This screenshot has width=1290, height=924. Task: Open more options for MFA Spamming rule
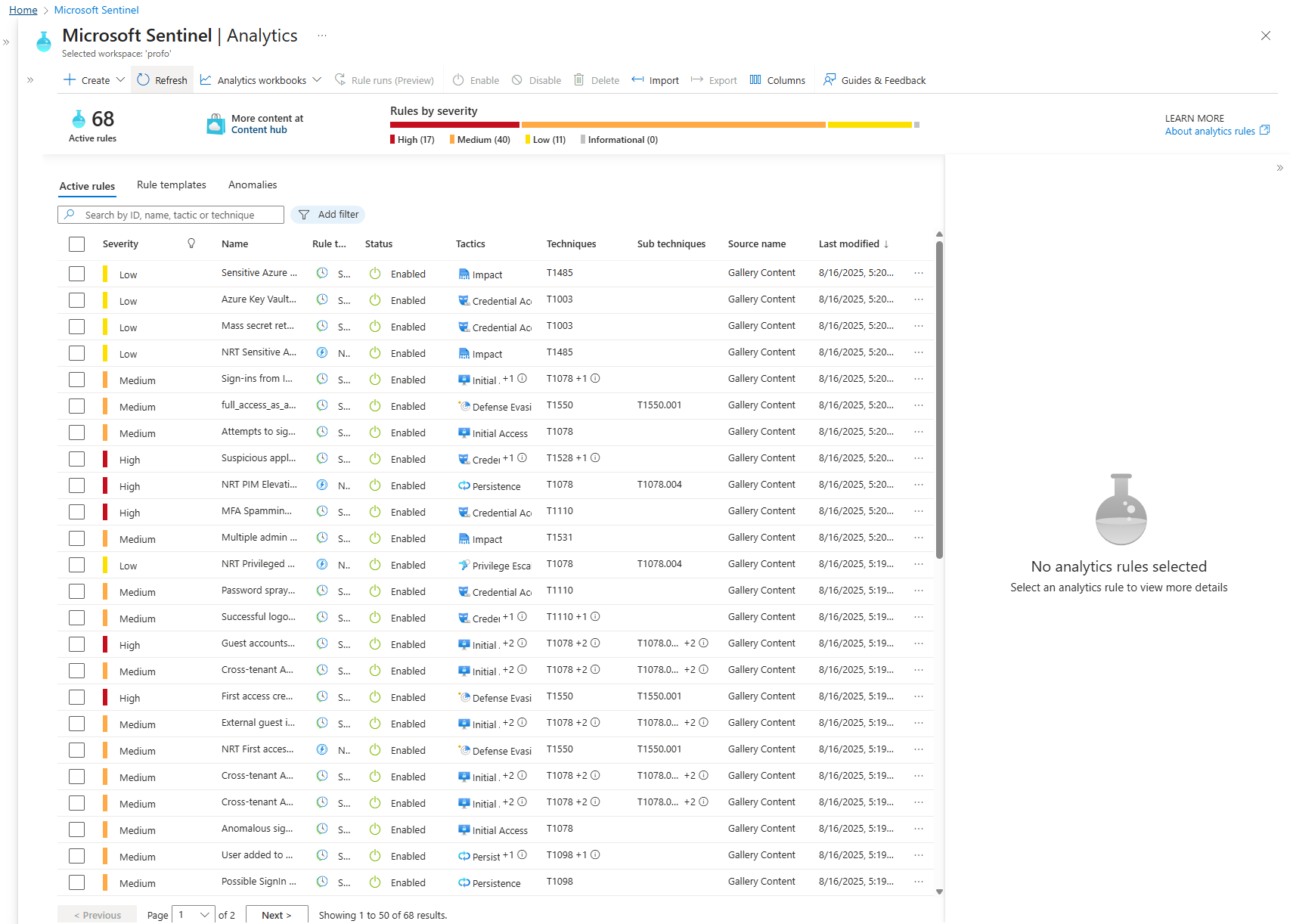[919, 511]
